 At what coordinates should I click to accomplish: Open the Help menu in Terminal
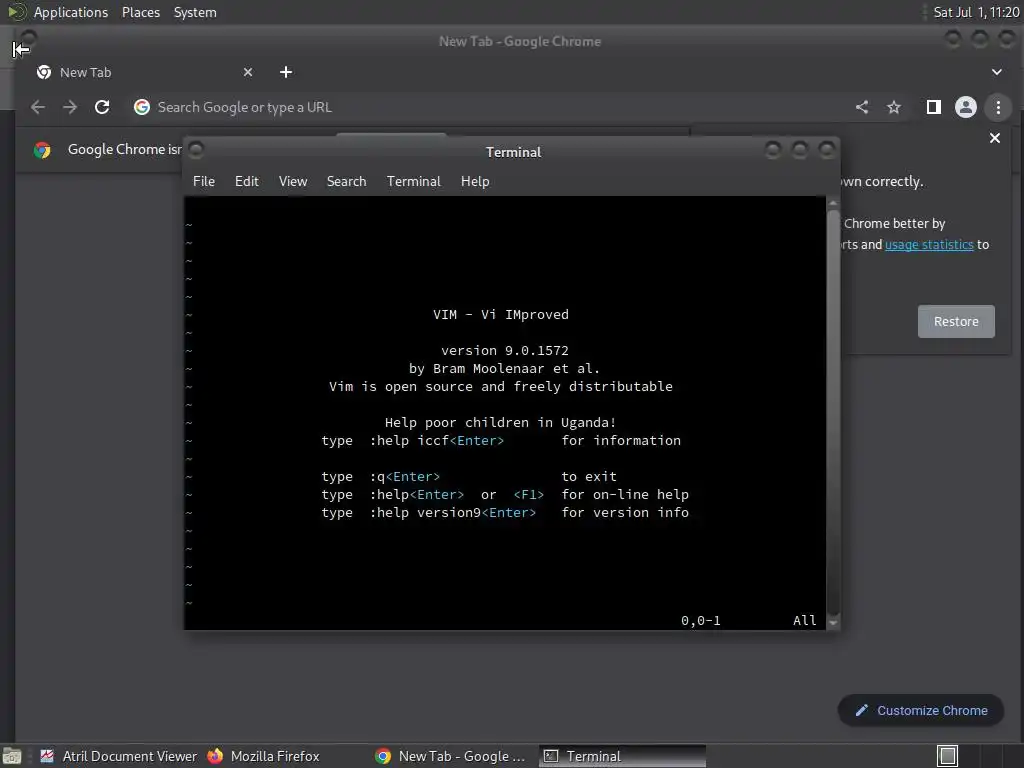coord(475,182)
